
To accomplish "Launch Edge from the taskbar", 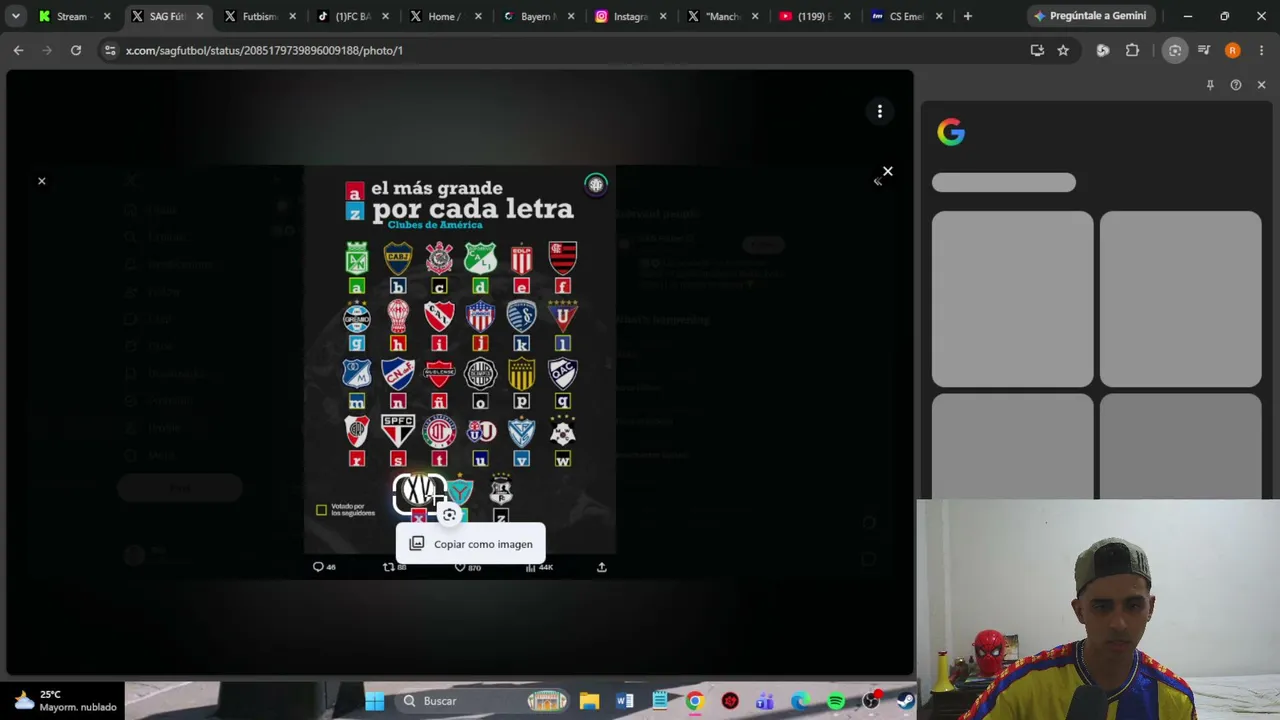I will [801, 701].
